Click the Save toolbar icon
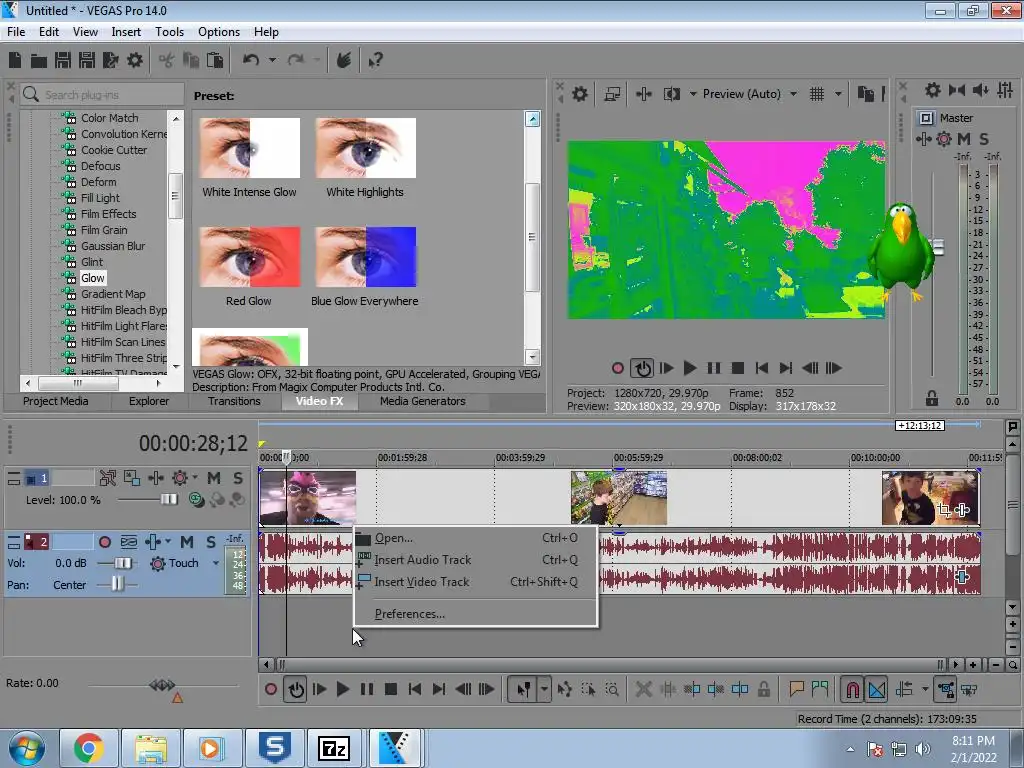The height and width of the screenshot is (768, 1024). 63,61
